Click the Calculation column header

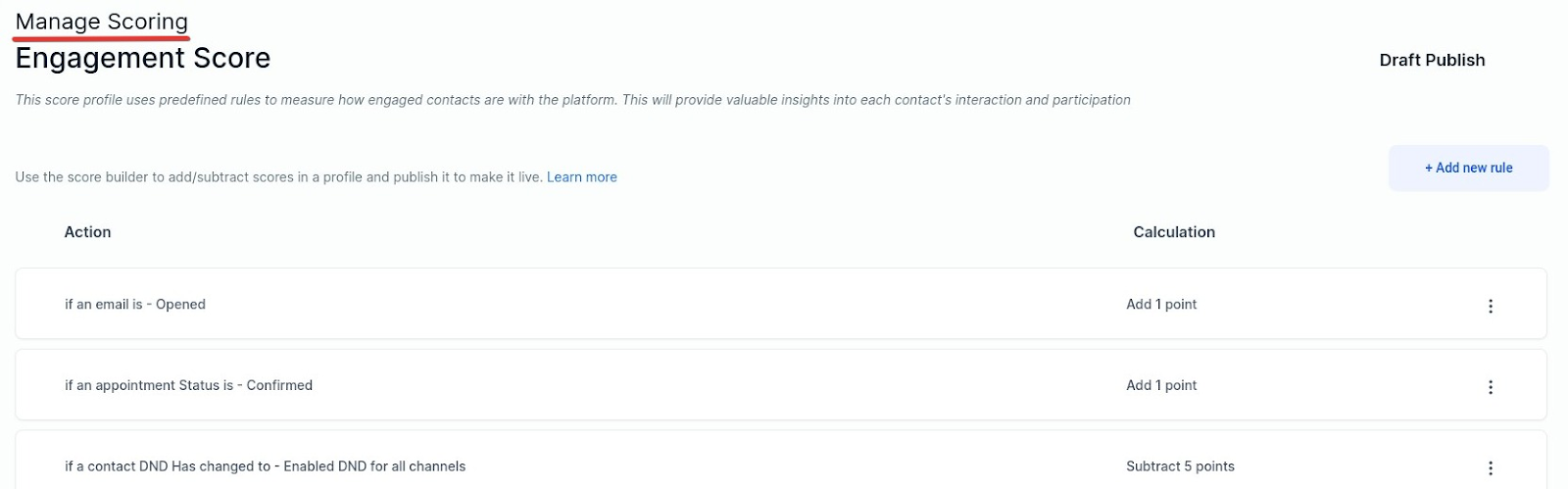point(1173,232)
